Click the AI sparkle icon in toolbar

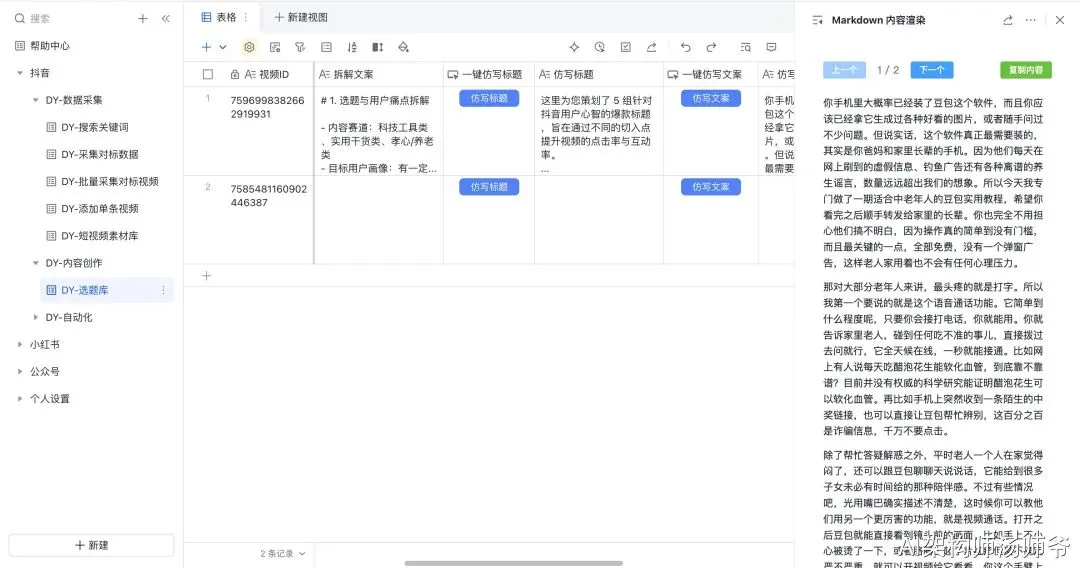coord(574,47)
